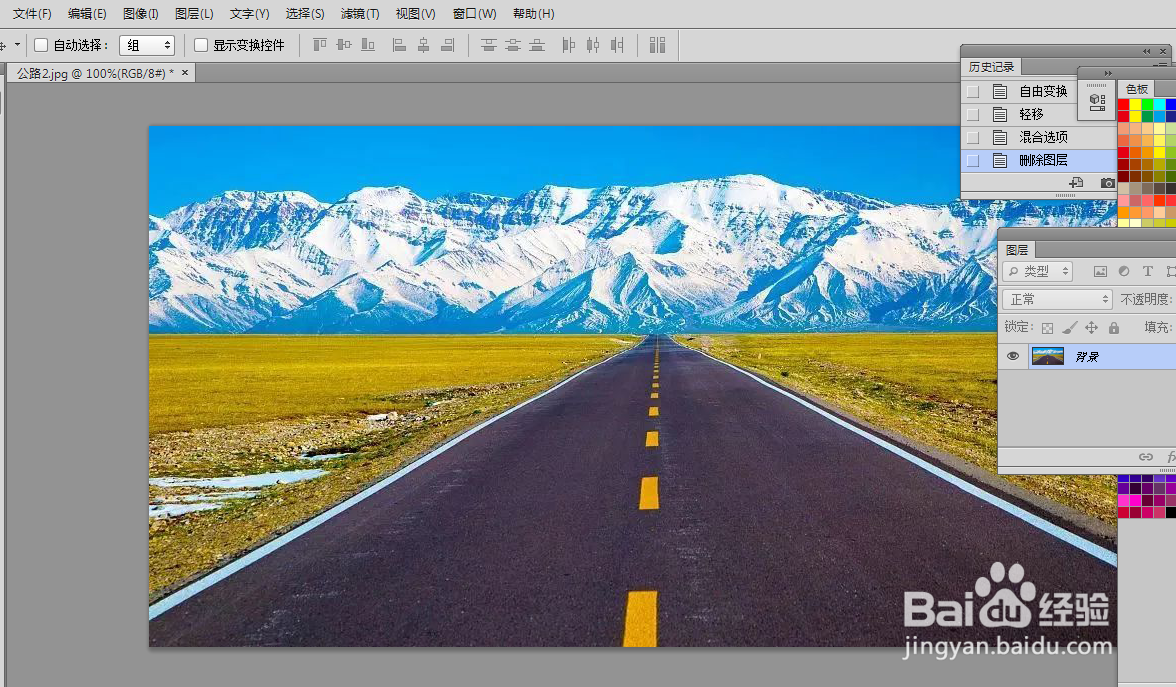Screen dimensions: 1176x687
Task: Open the 窗口(W) menu
Action: (x=475, y=14)
